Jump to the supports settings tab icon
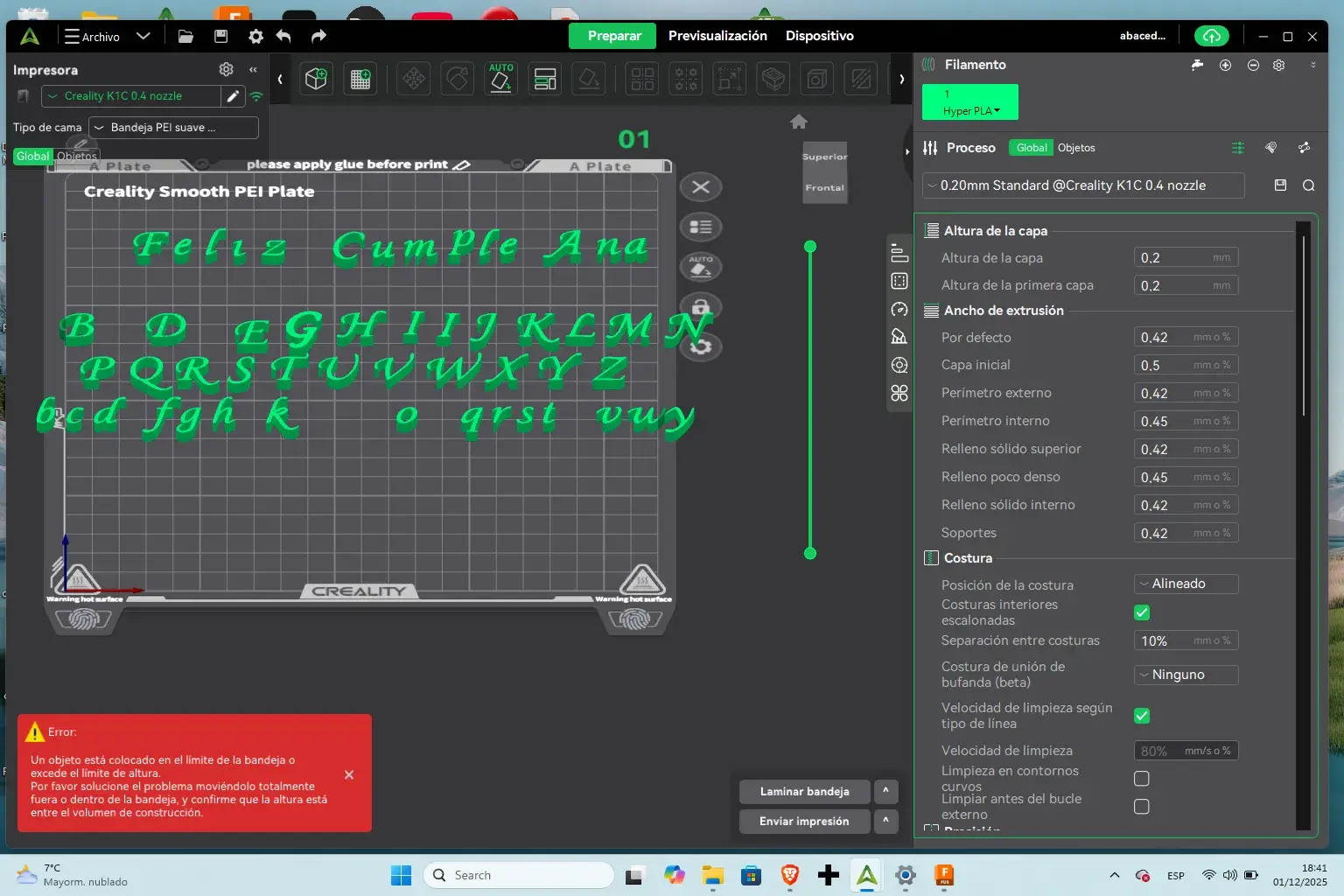This screenshot has width=1344, height=896. pyautogui.click(x=899, y=337)
